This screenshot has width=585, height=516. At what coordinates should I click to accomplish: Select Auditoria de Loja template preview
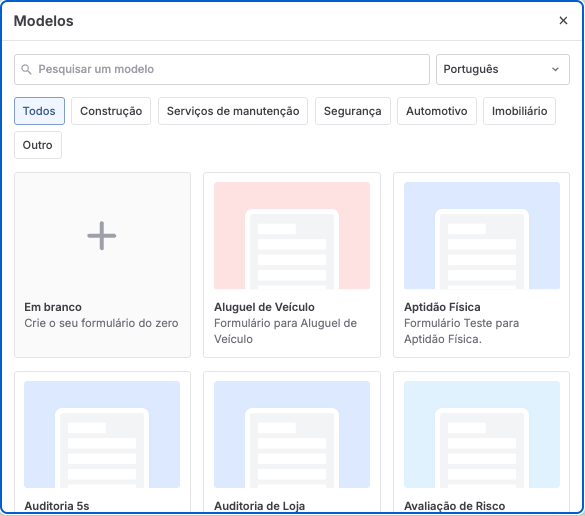(292, 434)
